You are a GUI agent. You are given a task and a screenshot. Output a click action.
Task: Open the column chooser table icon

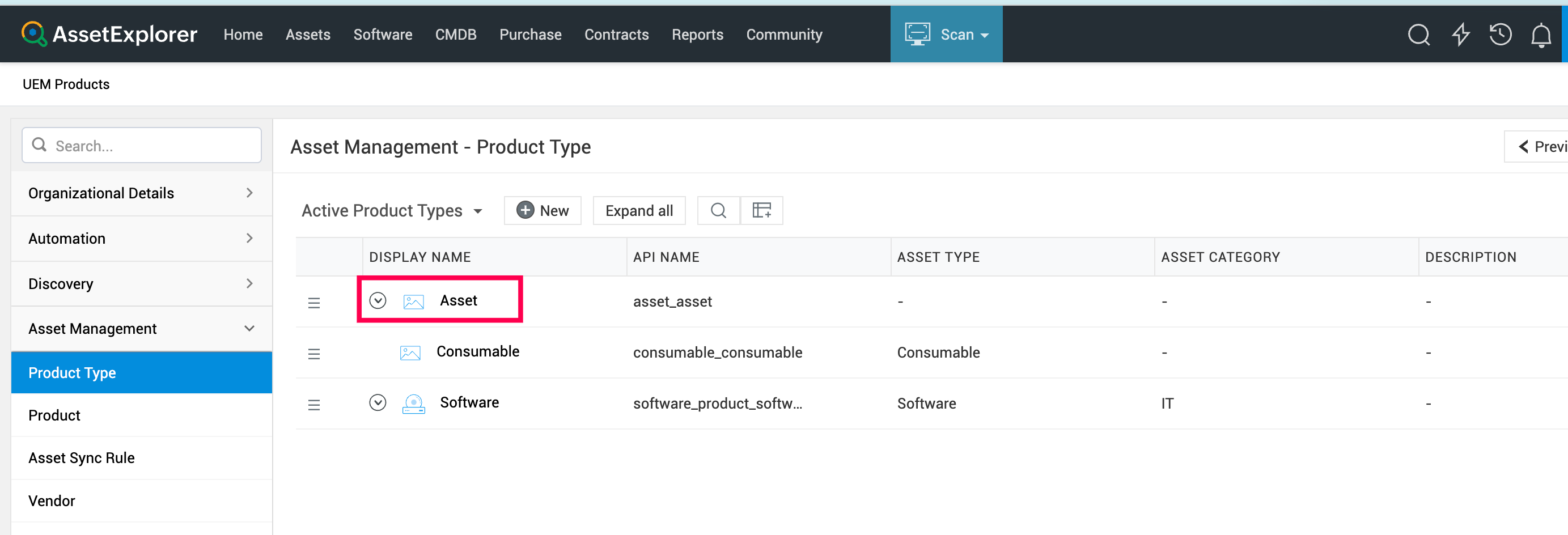coord(761,211)
